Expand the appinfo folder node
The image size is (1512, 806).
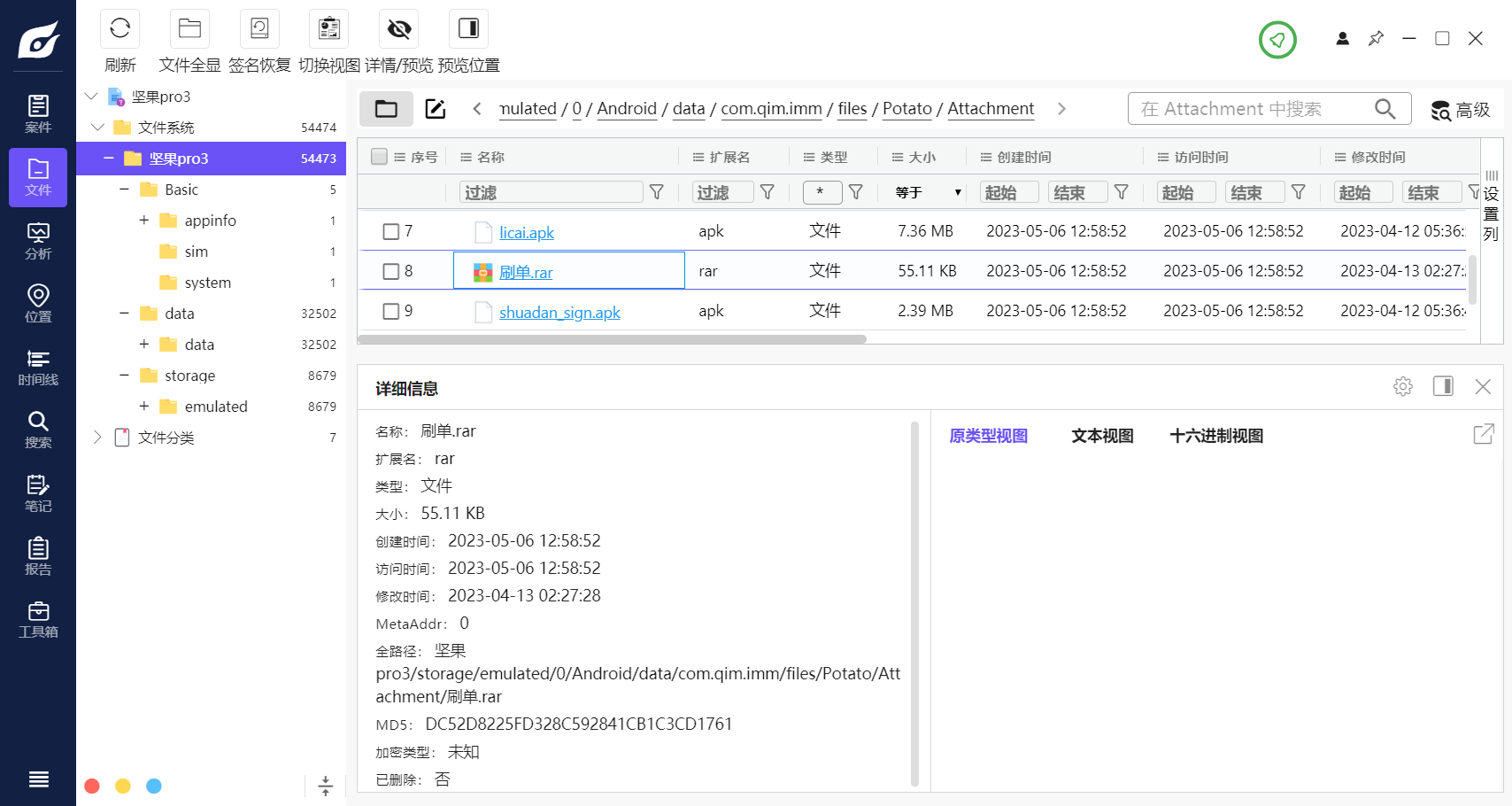(143, 220)
